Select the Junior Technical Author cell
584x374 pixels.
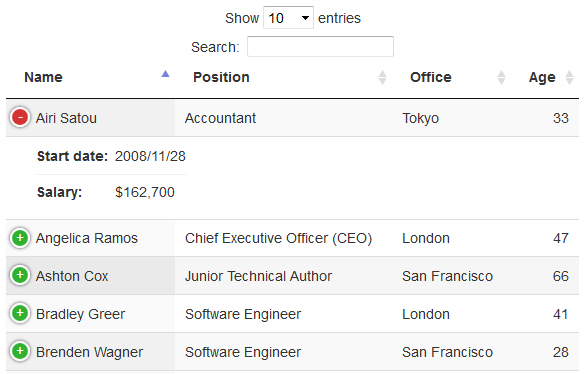click(258, 276)
